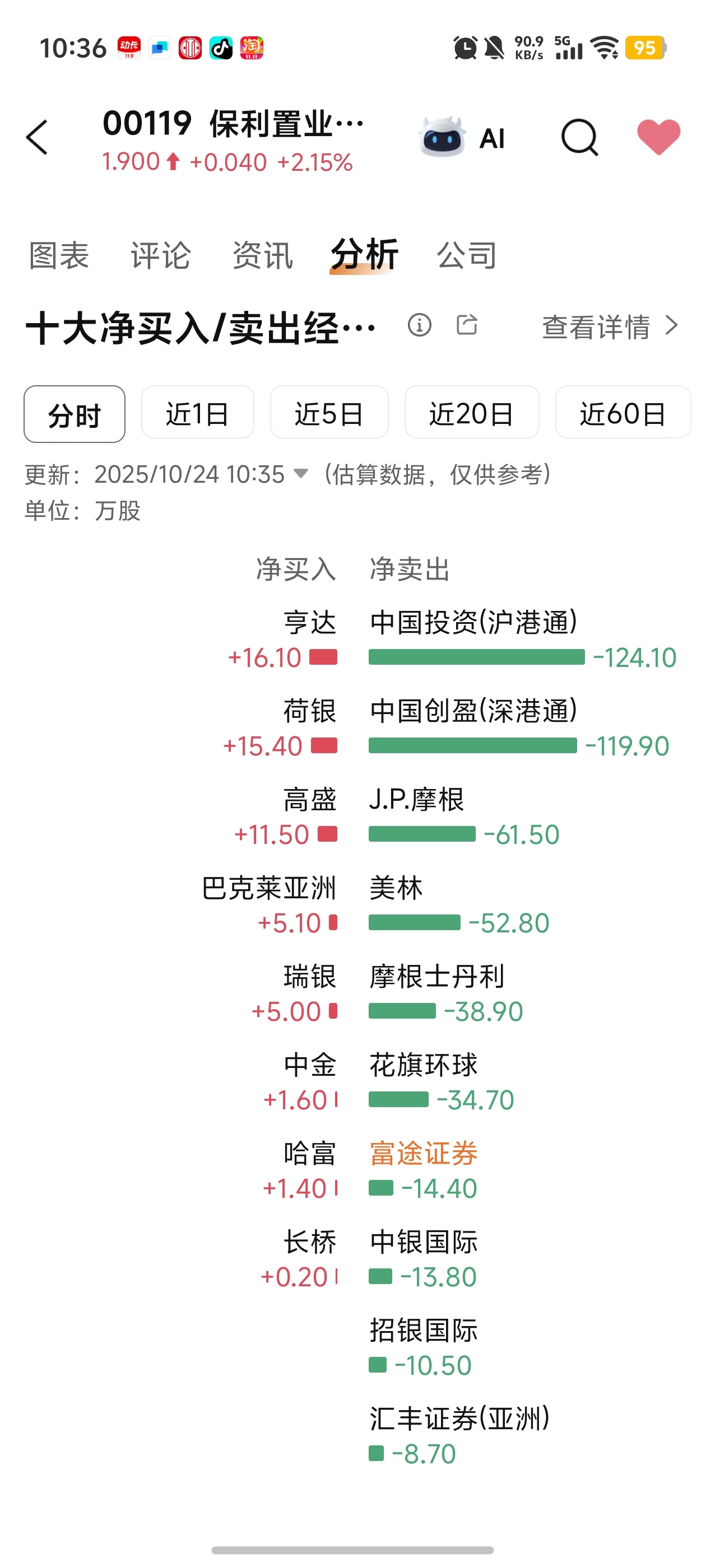Tap the Taobao notification icon
Image resolution: width=706 pixels, height=1568 pixels.
point(252,48)
